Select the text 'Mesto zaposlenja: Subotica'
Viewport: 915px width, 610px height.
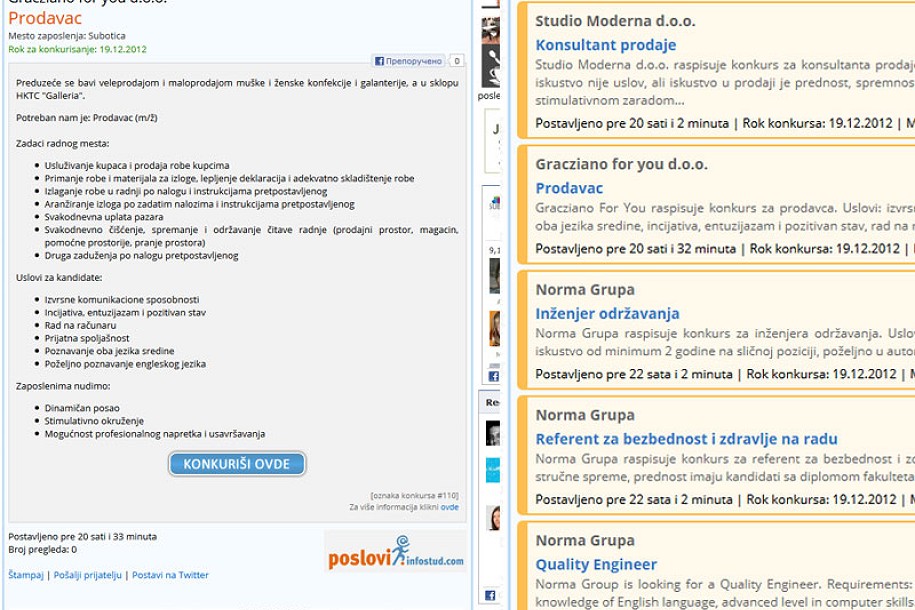(x=67, y=36)
